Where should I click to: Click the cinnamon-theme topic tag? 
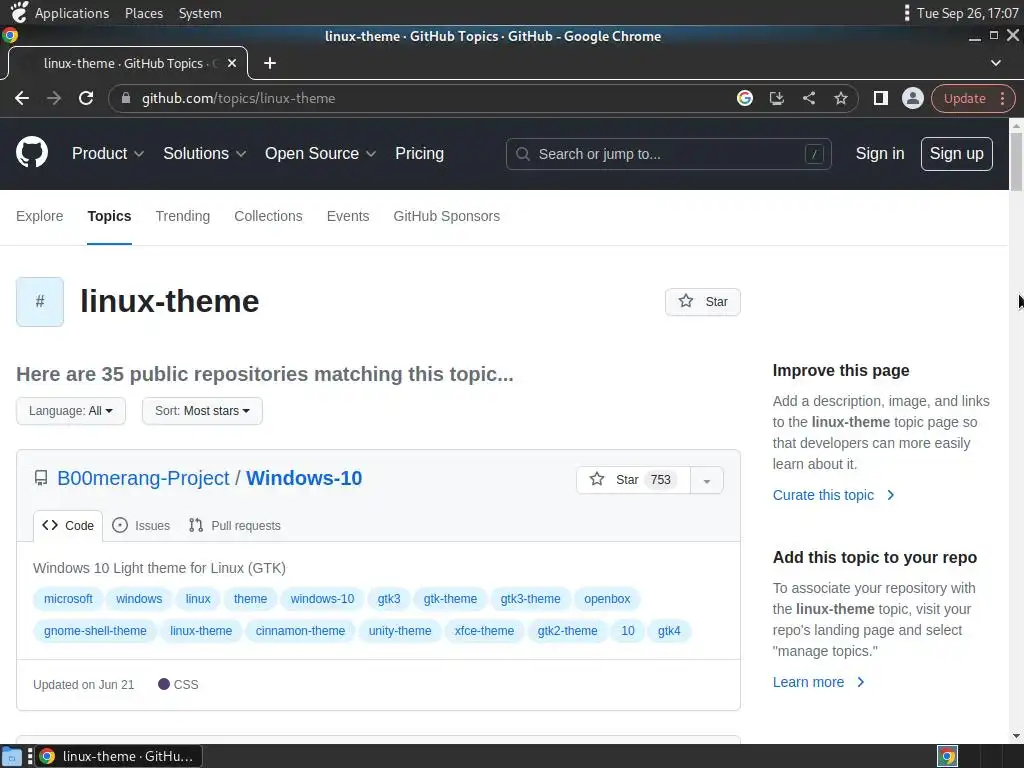tap(300, 631)
